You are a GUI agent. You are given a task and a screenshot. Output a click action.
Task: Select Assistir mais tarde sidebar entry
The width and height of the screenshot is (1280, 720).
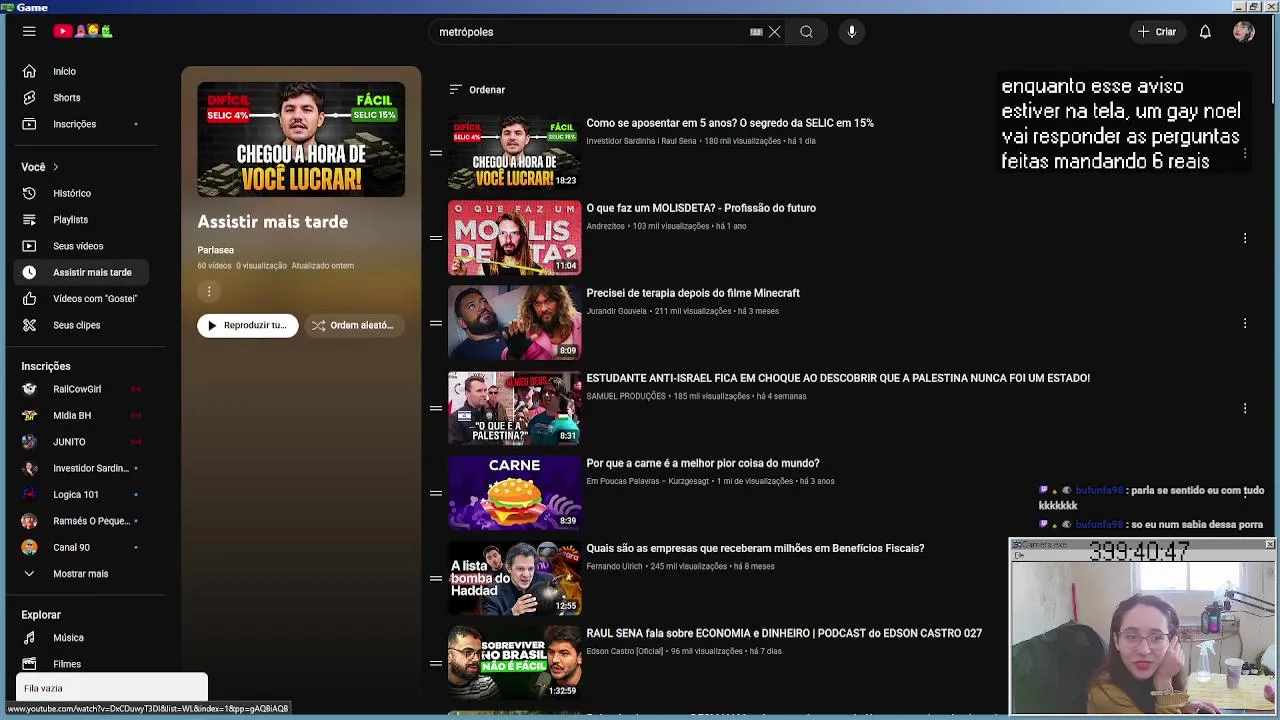[83, 272]
